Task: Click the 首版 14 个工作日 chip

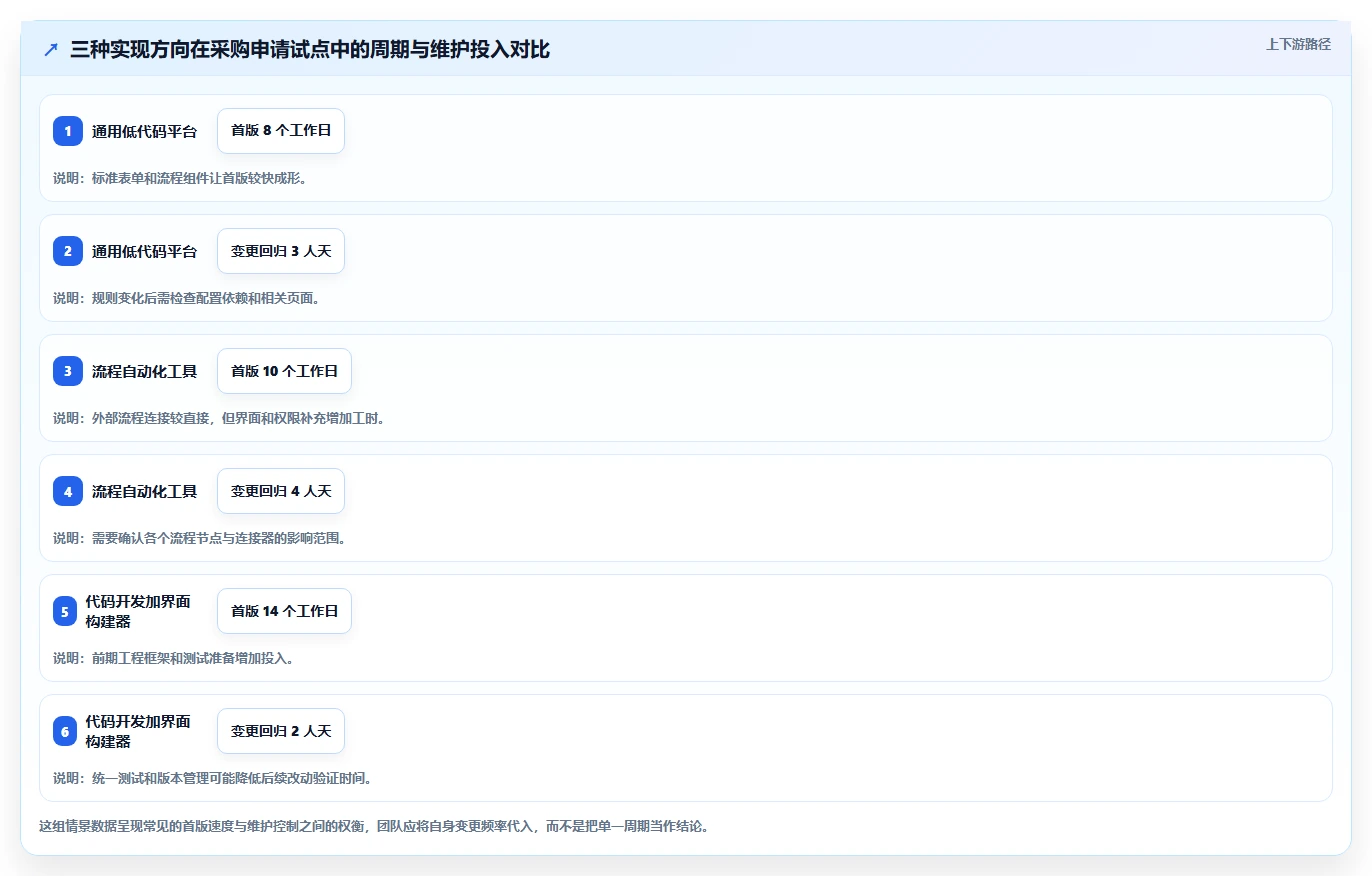Action: click(x=284, y=611)
